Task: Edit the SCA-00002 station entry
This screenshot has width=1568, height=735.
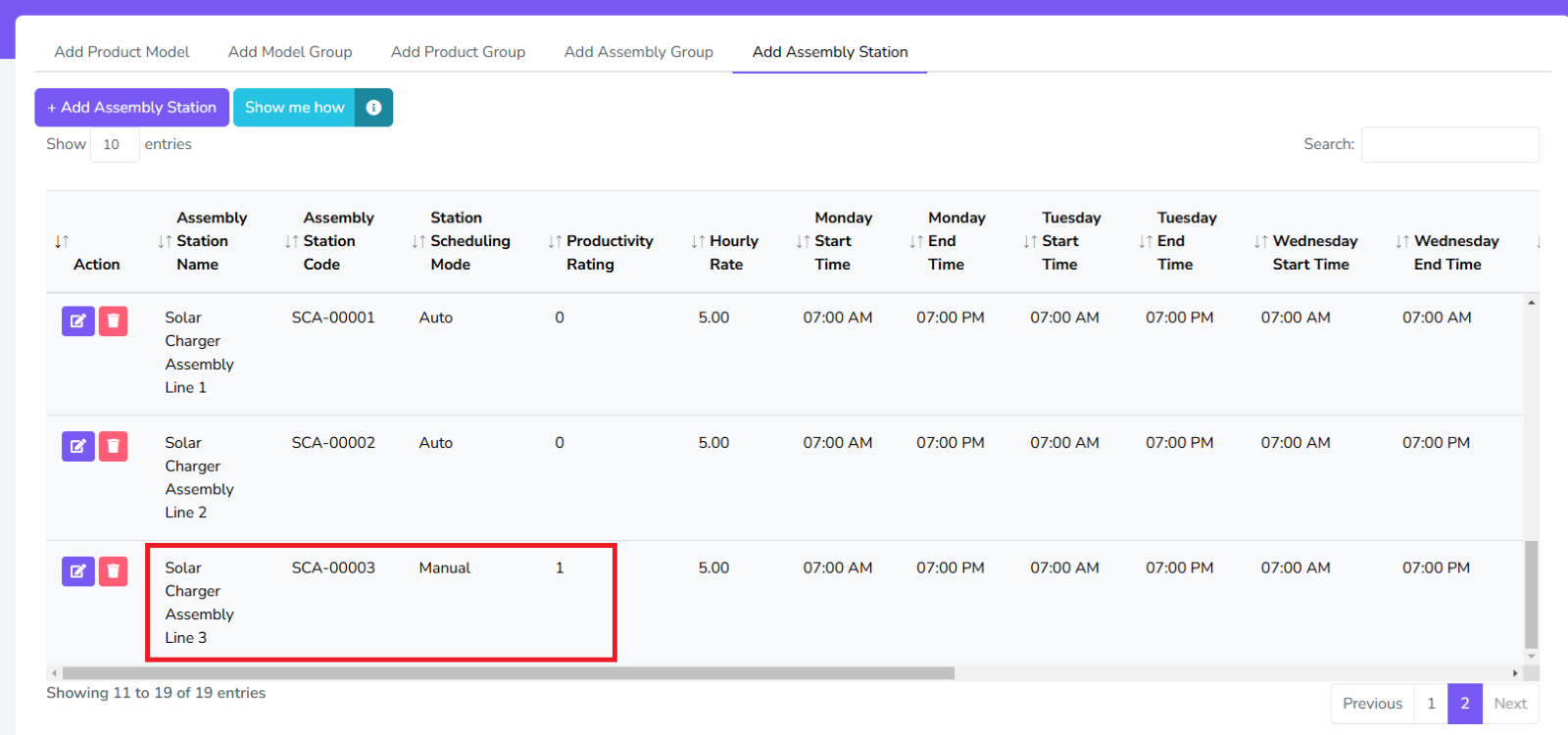Action: tap(77, 447)
